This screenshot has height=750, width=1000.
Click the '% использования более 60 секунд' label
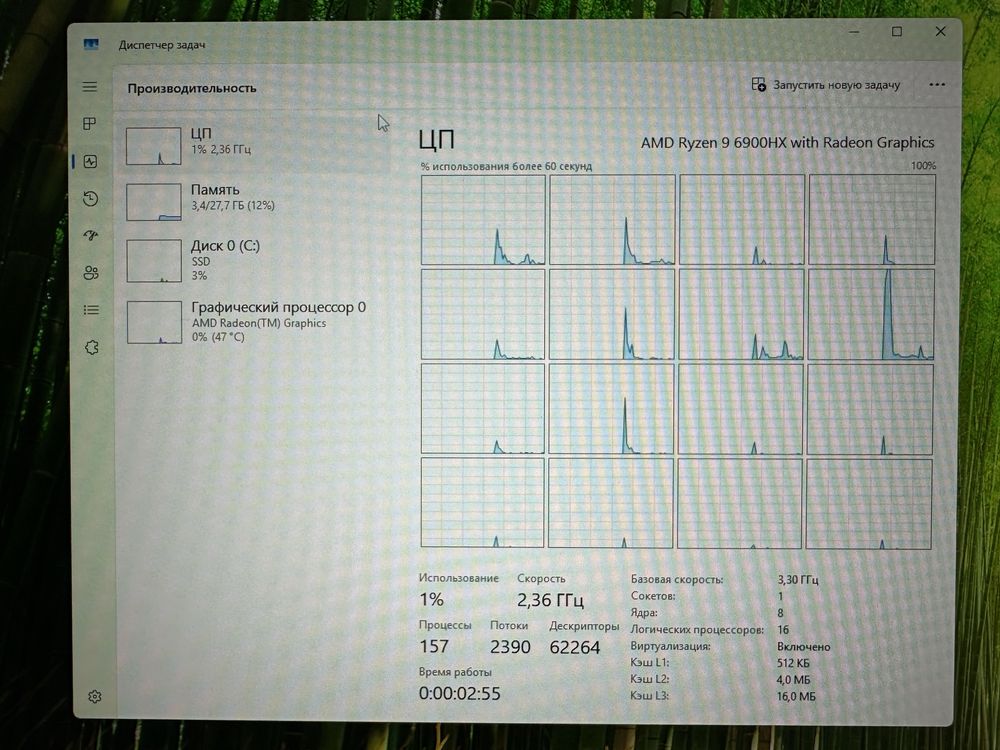[x=506, y=166]
